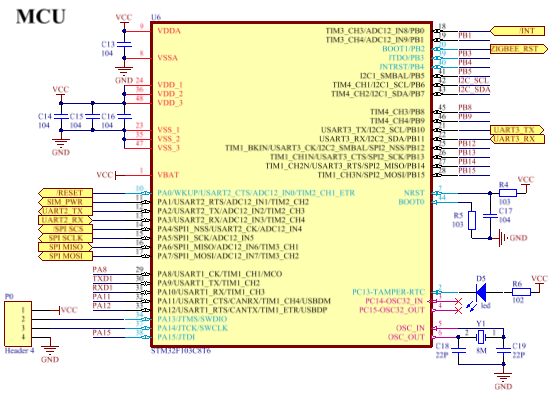Viewport: 554px width, 398px height.
Task: Select the SIM_PWR port label
Action: coord(66,202)
